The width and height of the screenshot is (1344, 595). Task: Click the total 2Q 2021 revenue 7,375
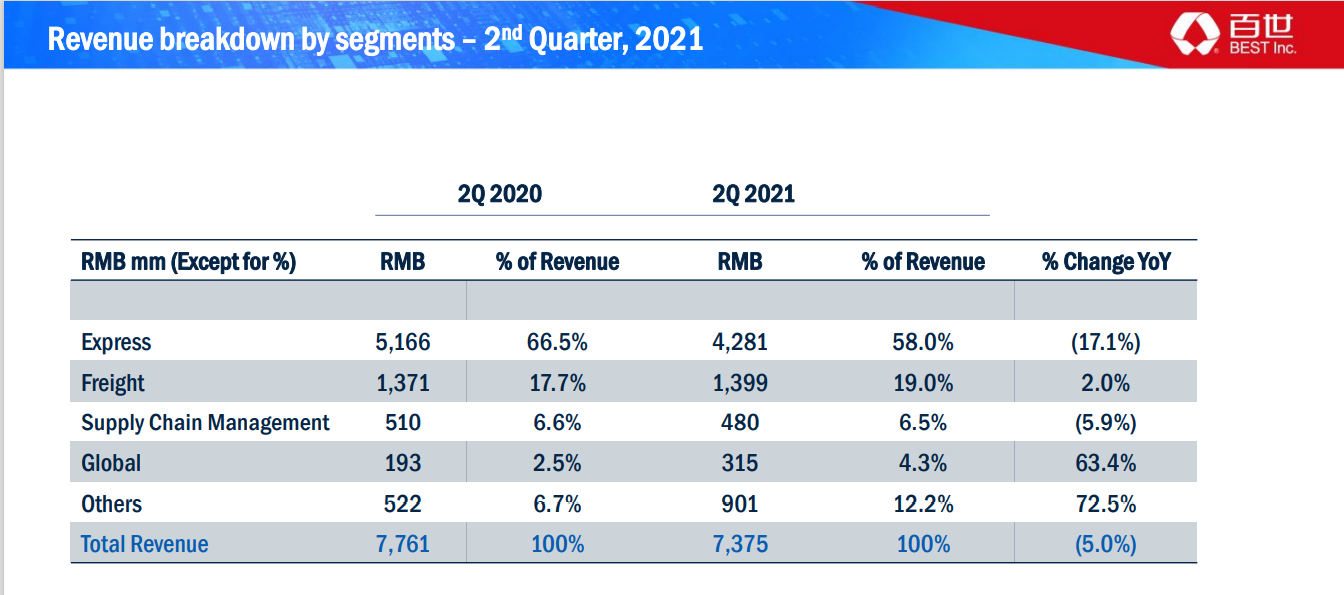739,544
